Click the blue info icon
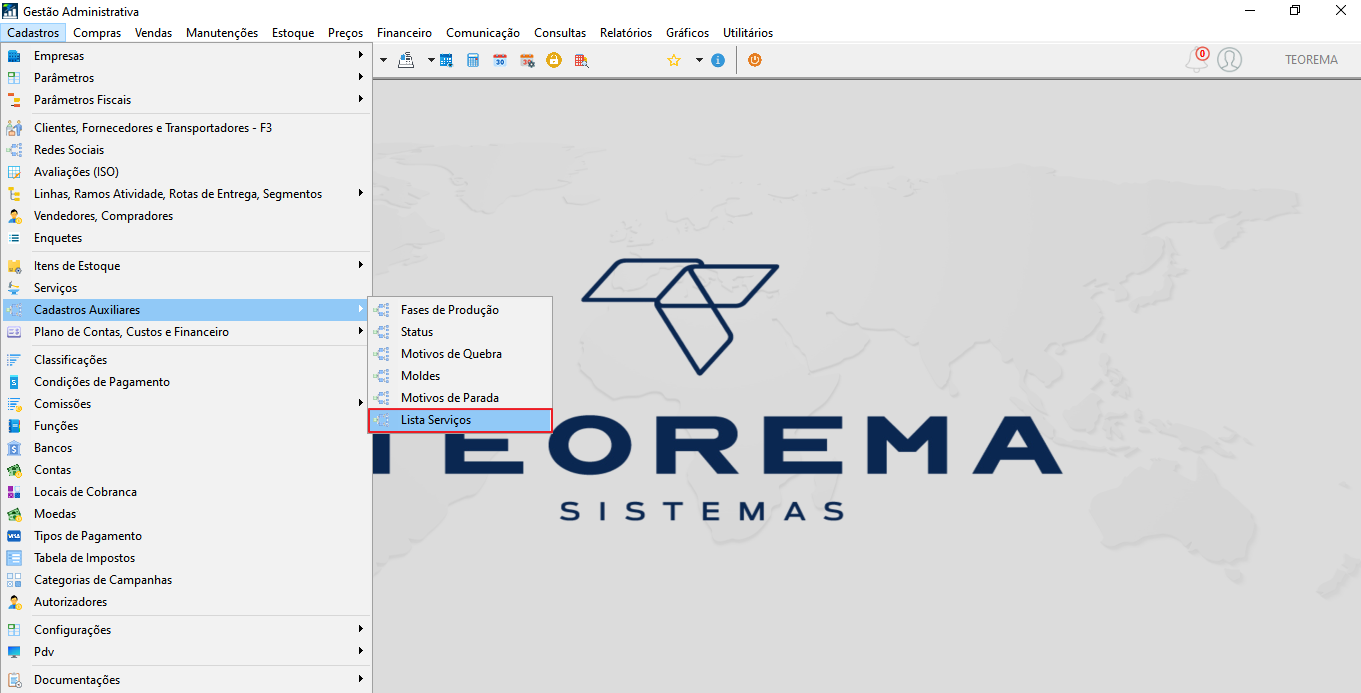1361x693 pixels. (718, 60)
